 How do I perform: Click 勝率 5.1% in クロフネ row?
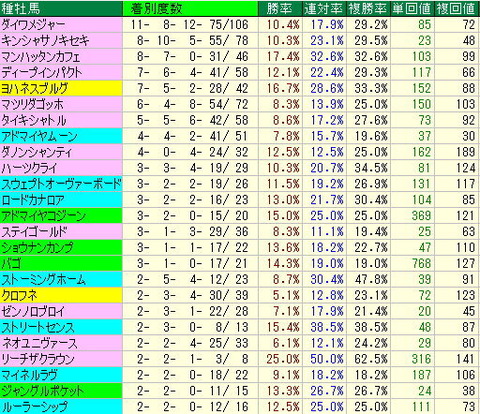tap(286, 296)
